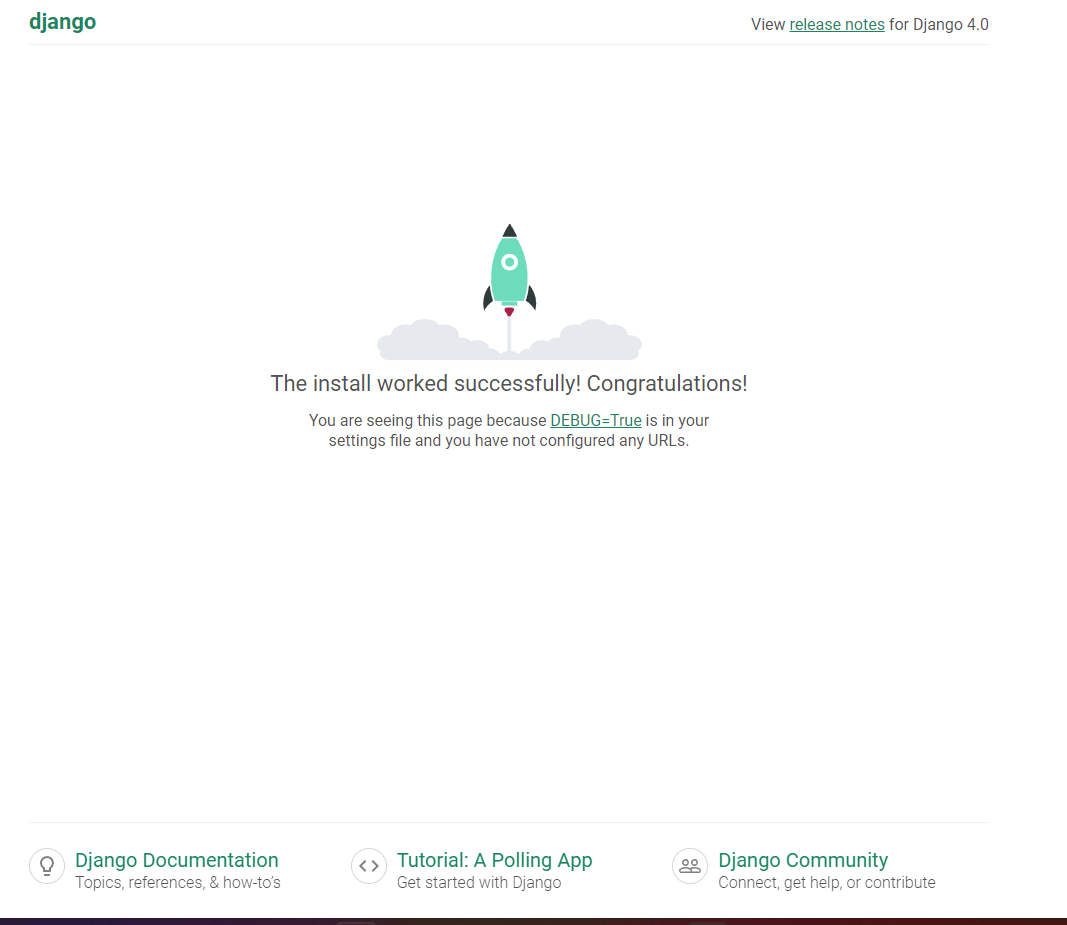Click the people community icon
The width and height of the screenshot is (1067, 925).
tap(690, 866)
